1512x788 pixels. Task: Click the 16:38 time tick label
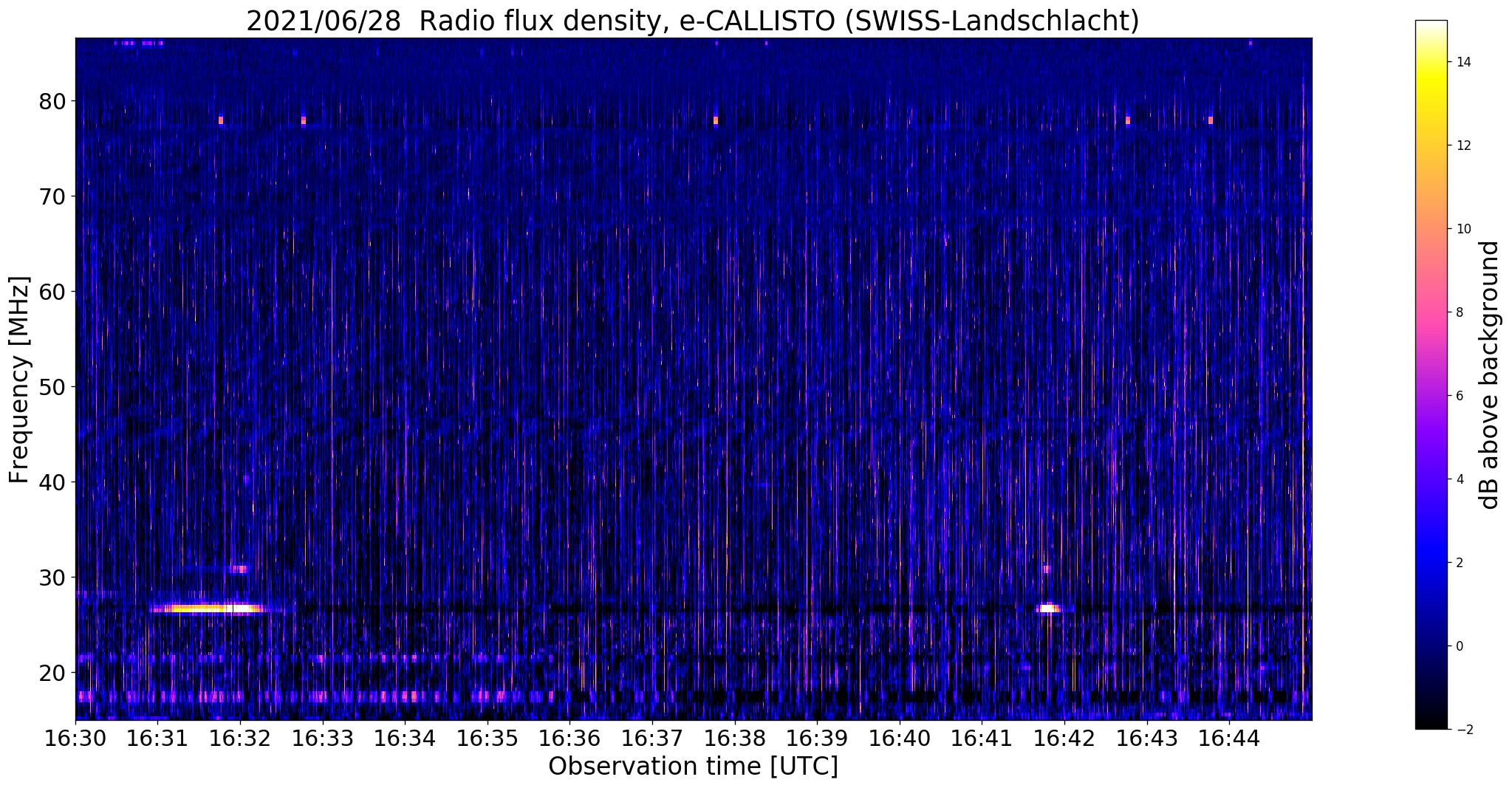(x=735, y=739)
